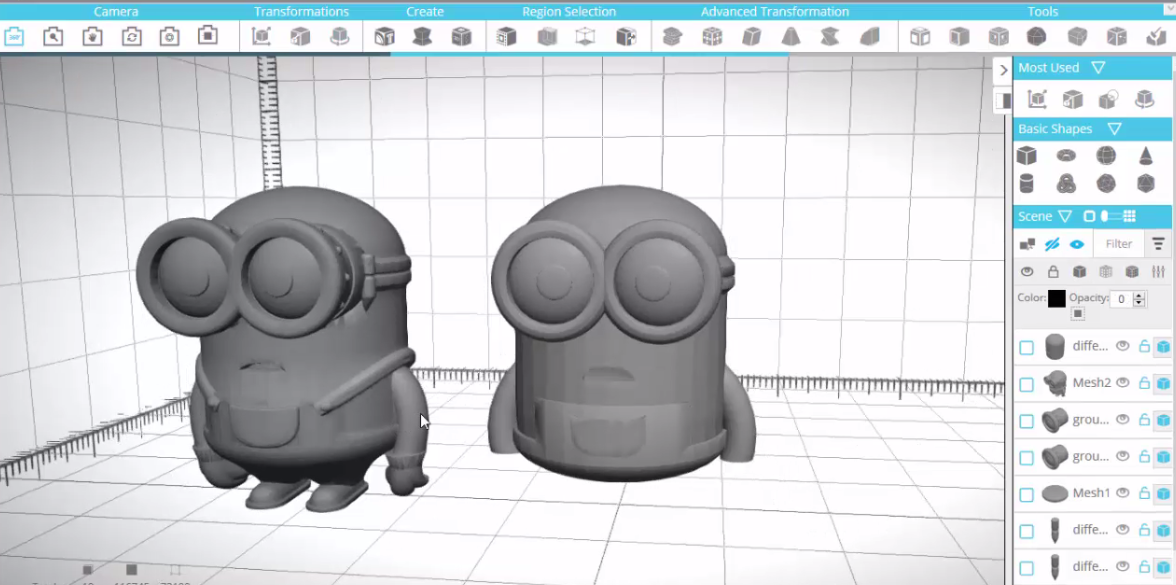The image size is (1176, 585).
Task: Open the Create menu
Action: [424, 11]
